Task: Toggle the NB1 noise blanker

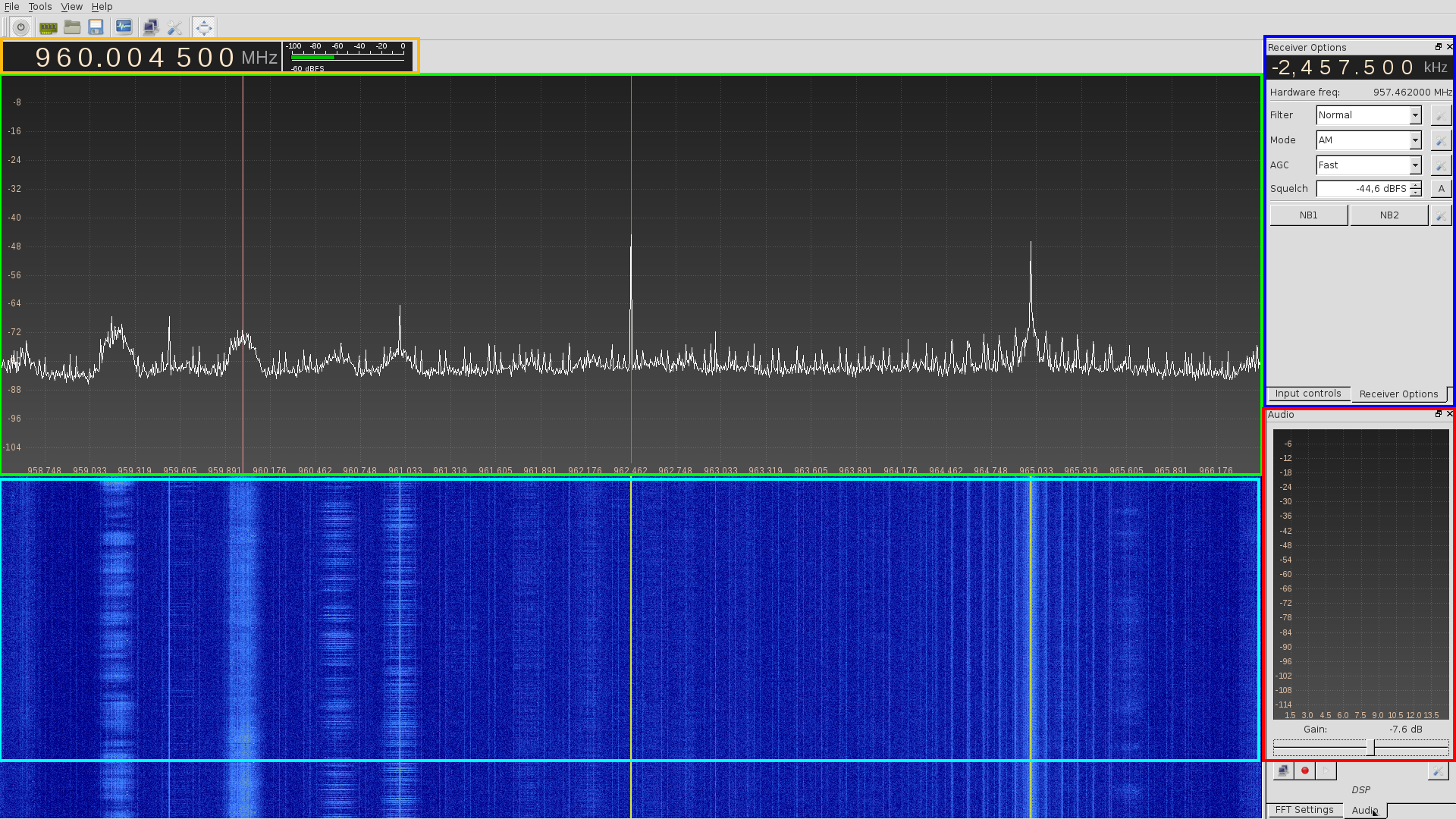Action: pyautogui.click(x=1308, y=215)
